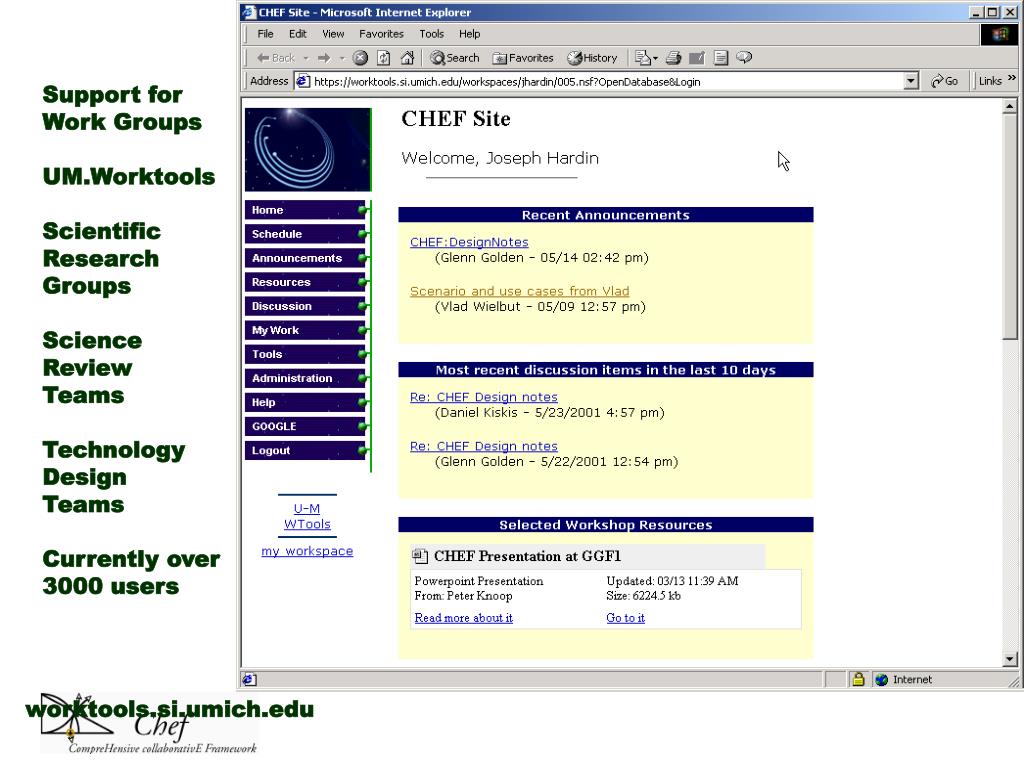
Task: Click the Internet zone globe icon
Action: coord(882,680)
